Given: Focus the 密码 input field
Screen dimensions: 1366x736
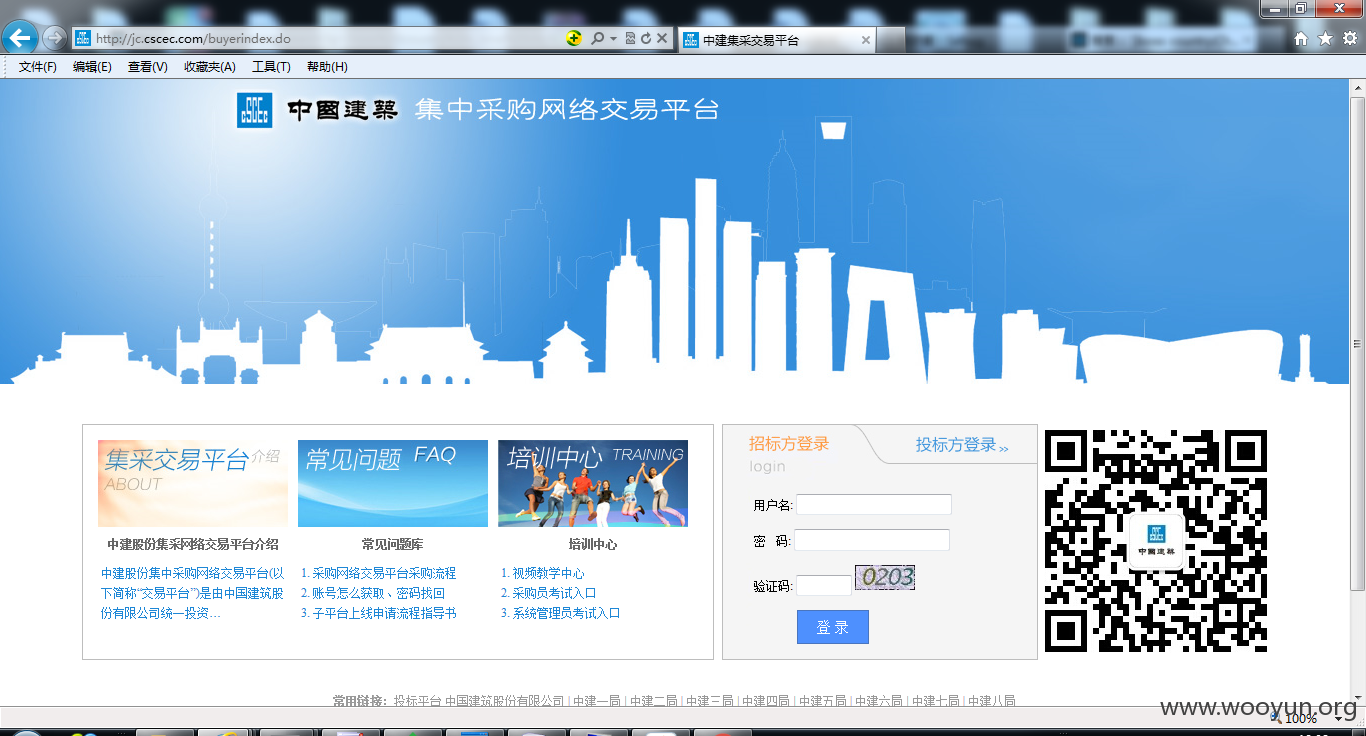Looking at the screenshot, I should tap(872, 540).
